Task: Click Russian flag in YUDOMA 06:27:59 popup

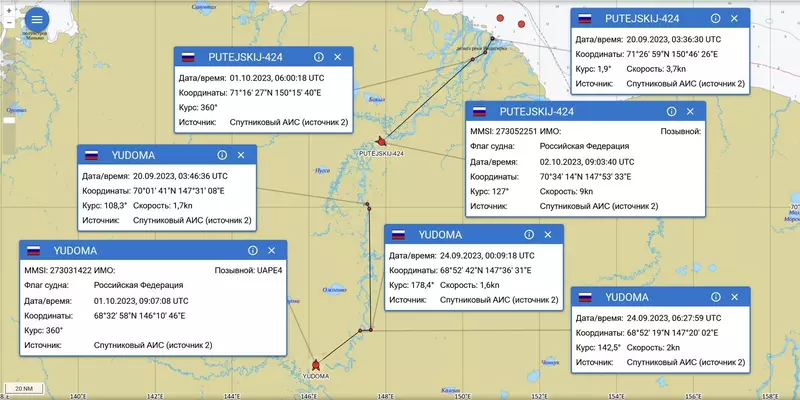Action: pyautogui.click(x=585, y=297)
